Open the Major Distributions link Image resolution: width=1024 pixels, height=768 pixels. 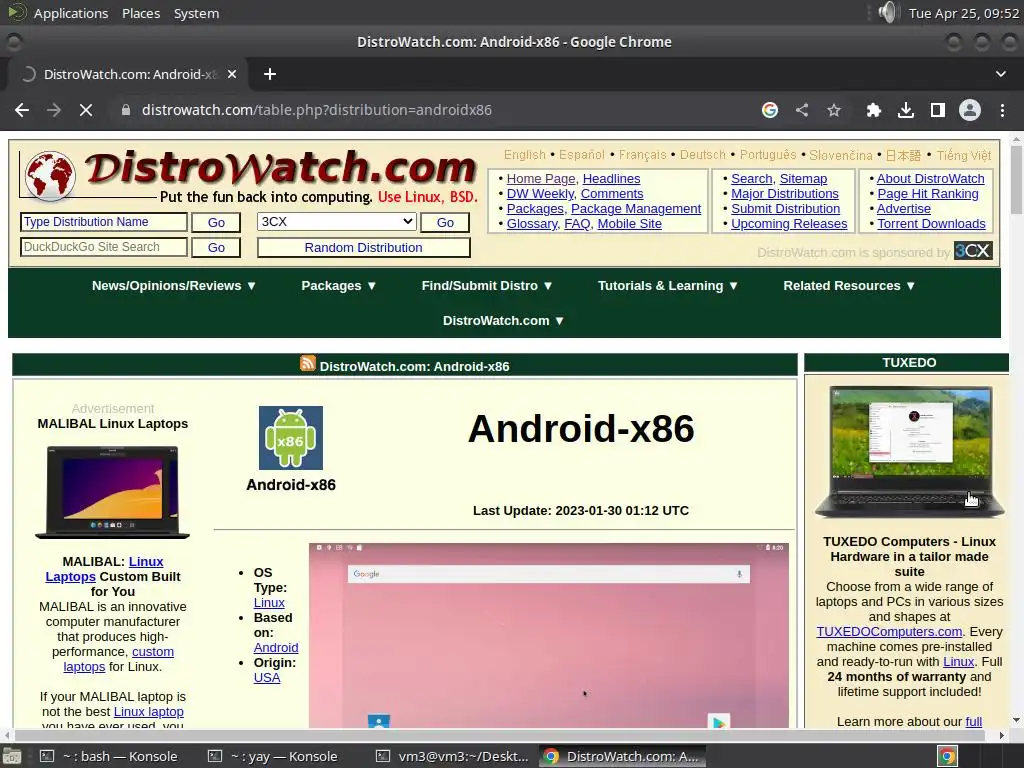pyautogui.click(x=784, y=193)
